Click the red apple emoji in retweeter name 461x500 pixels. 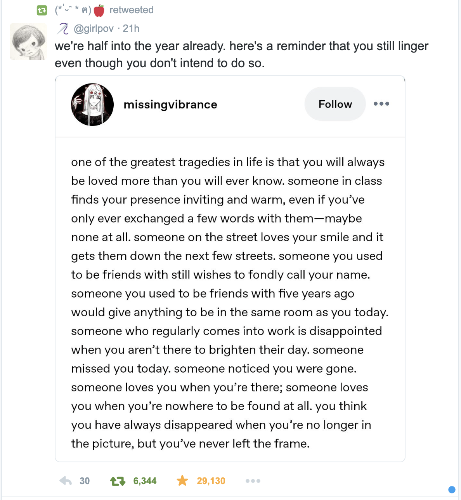pos(99,11)
